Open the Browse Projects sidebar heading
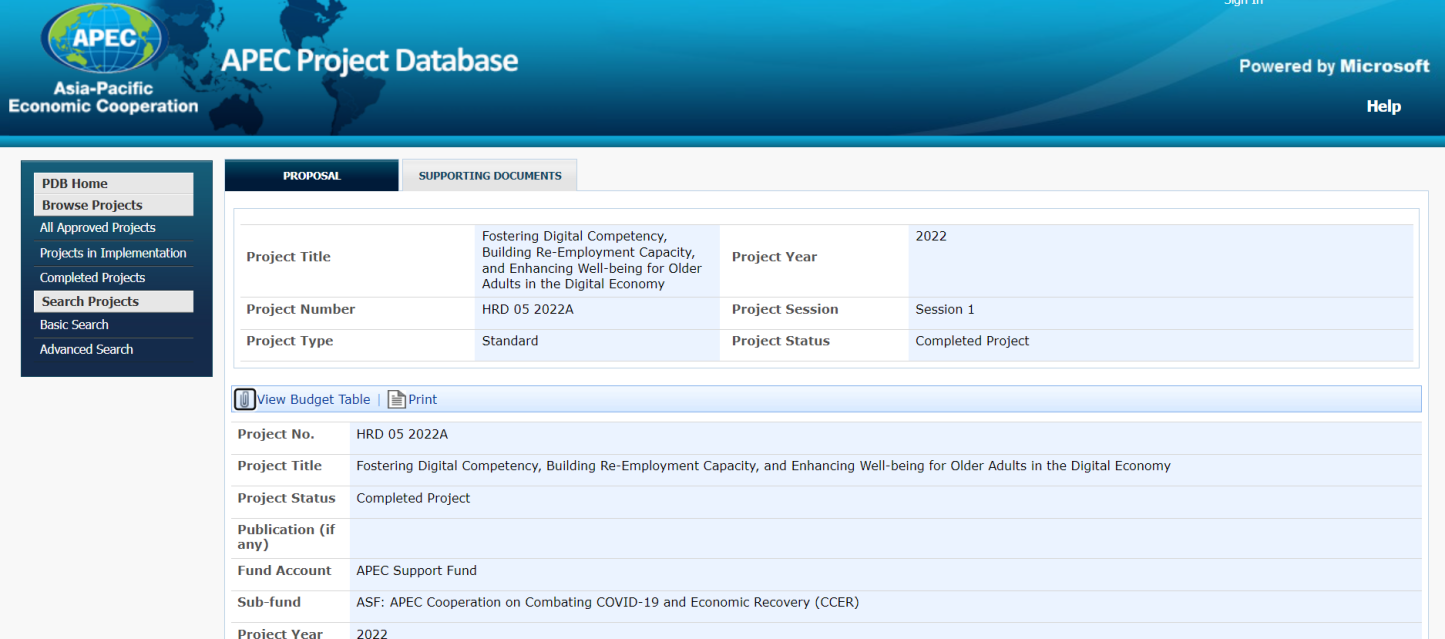The width and height of the screenshot is (1445, 639). pos(92,205)
